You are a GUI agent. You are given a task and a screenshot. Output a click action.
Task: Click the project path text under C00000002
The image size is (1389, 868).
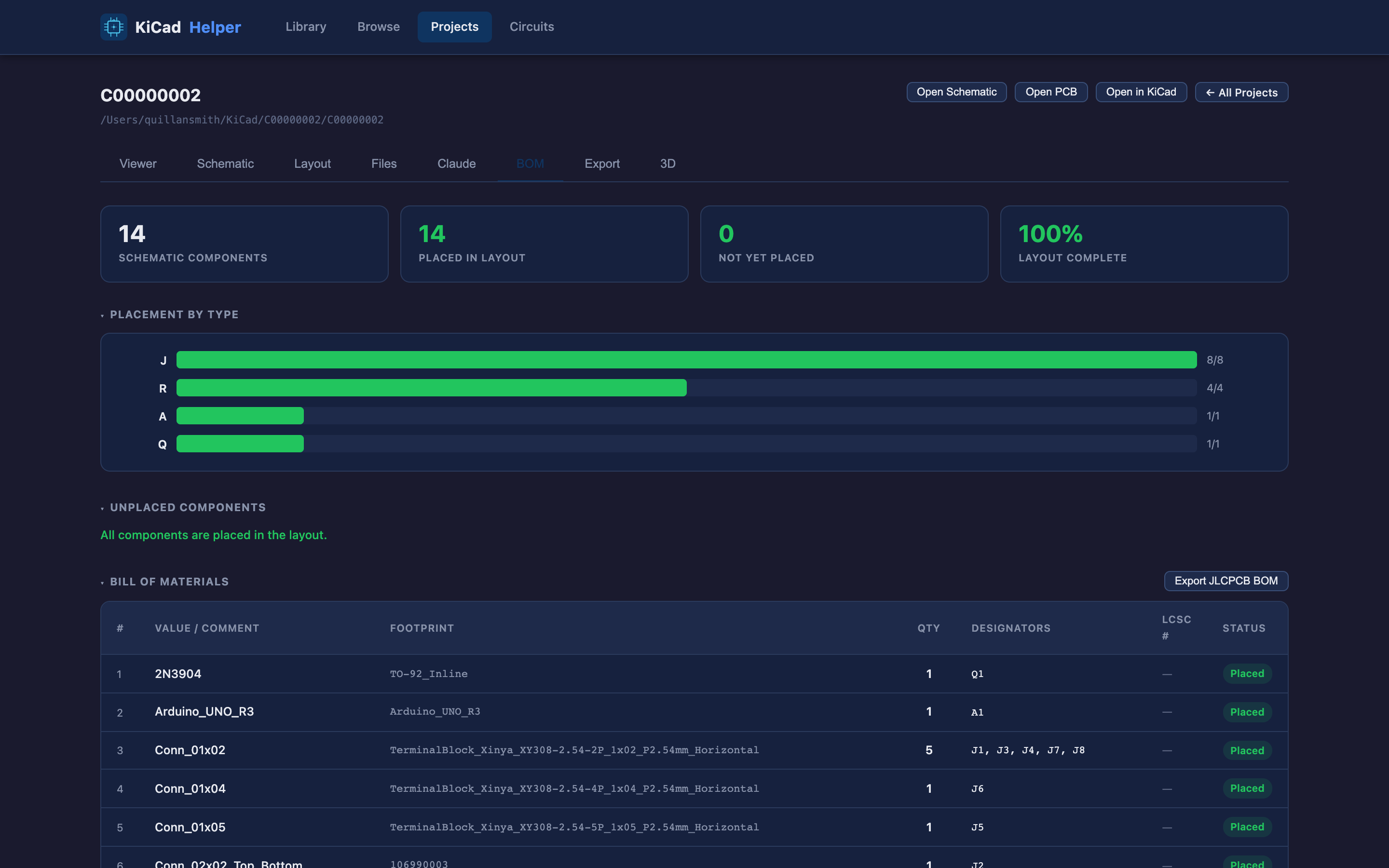(x=242, y=120)
